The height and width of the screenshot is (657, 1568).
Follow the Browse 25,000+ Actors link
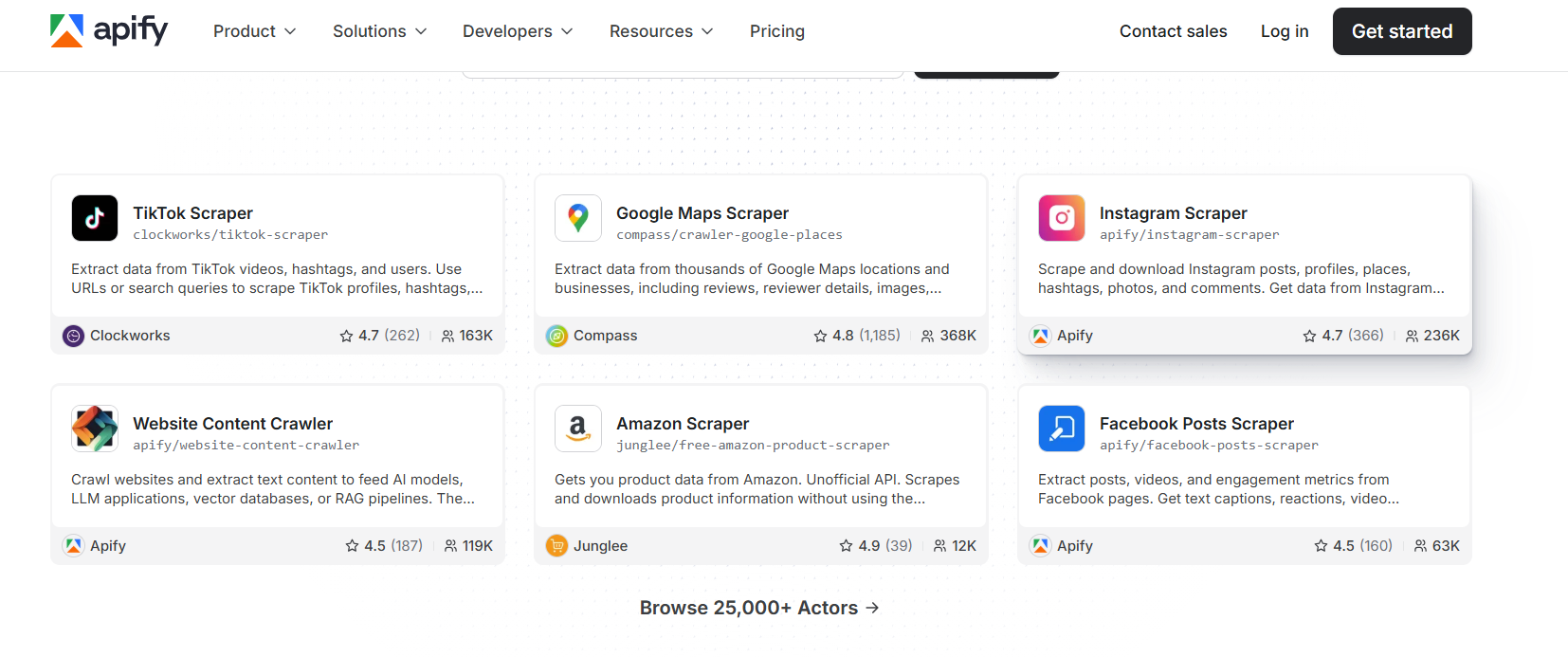[759, 608]
